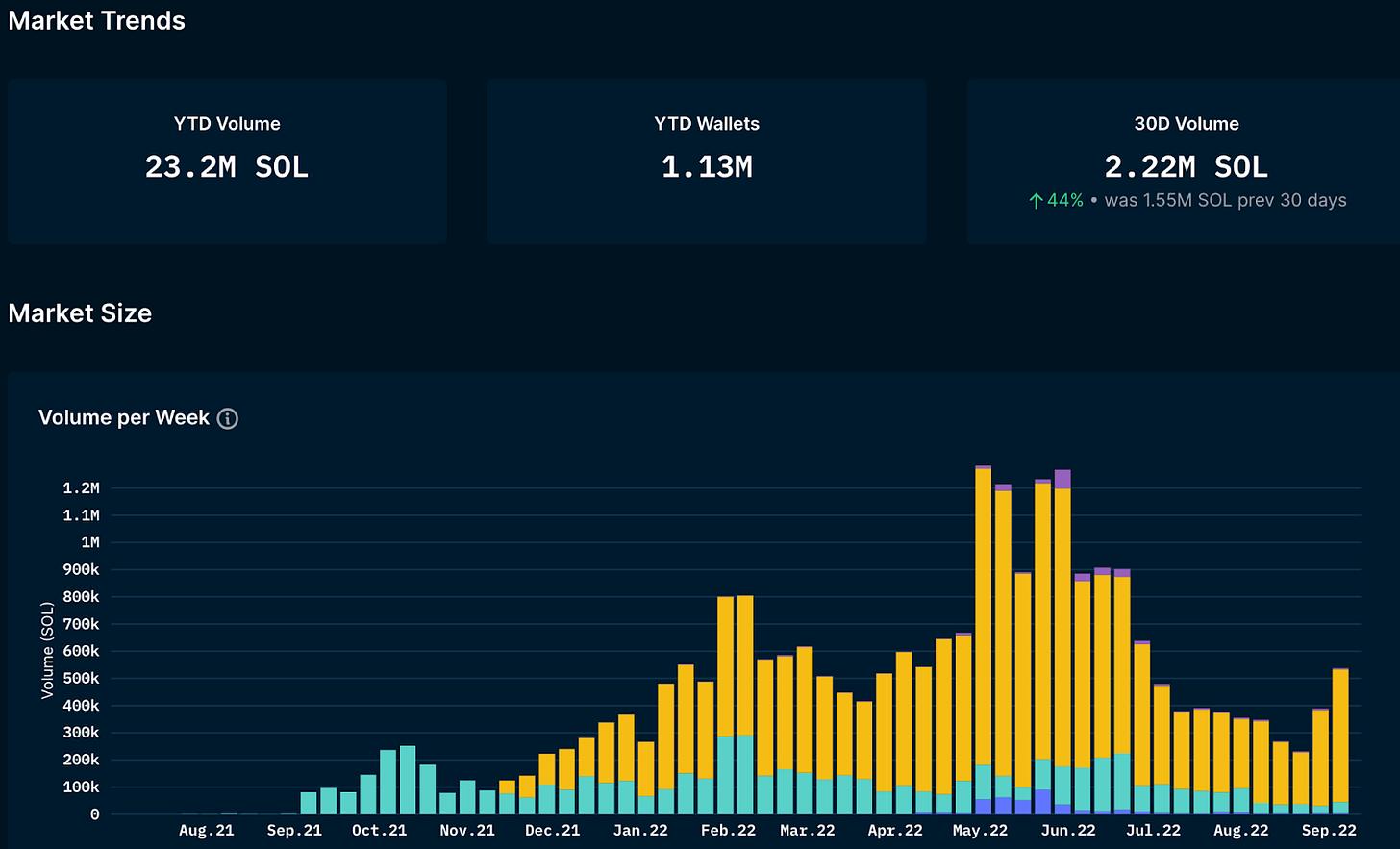Click the green up arrow next to 44%

click(x=1036, y=201)
